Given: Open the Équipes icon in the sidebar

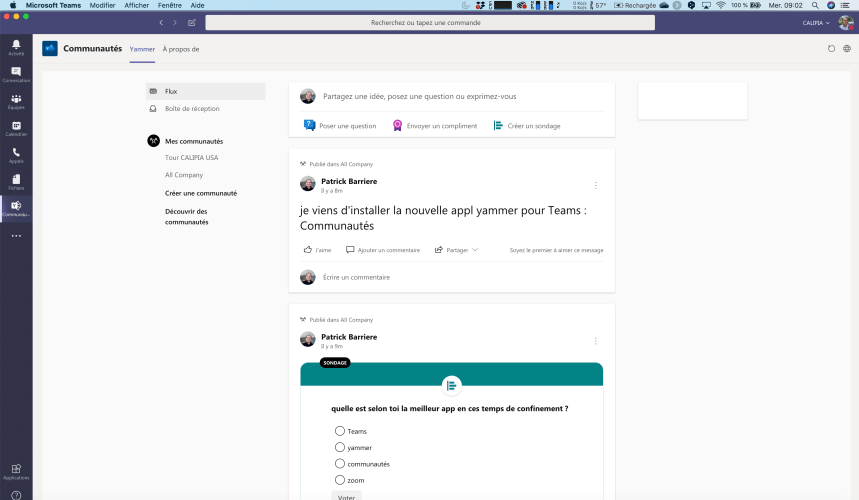Looking at the screenshot, I should [16, 101].
